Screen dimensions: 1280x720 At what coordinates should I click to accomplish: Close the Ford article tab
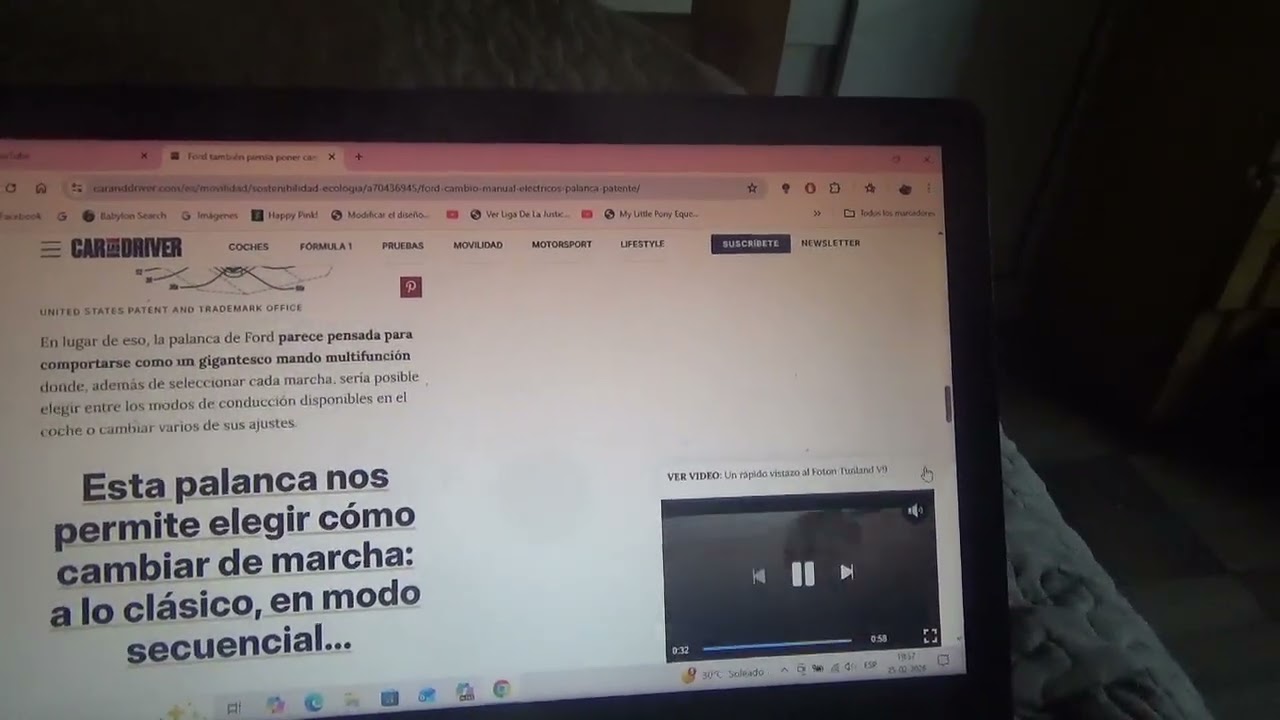331,157
